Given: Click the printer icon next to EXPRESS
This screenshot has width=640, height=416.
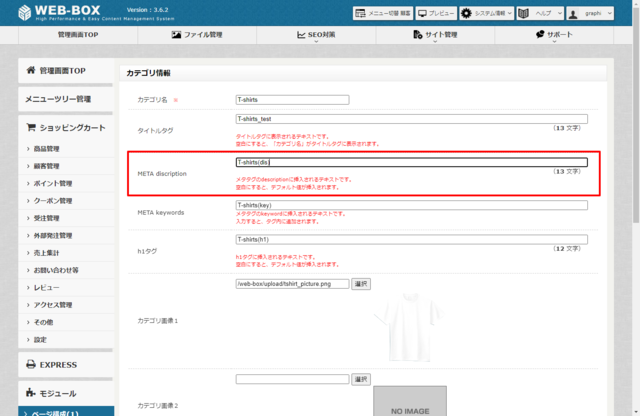Looking at the screenshot, I should [31, 364].
